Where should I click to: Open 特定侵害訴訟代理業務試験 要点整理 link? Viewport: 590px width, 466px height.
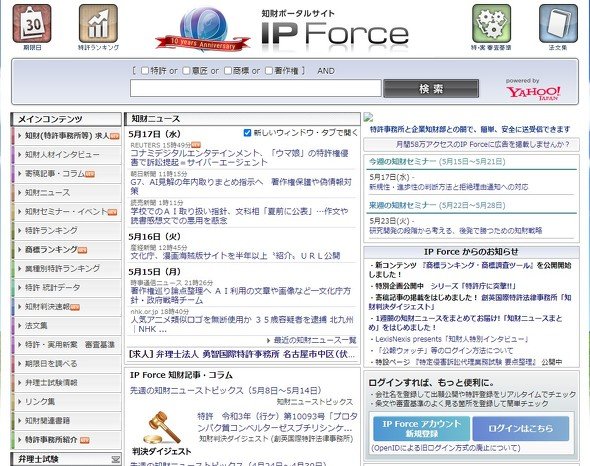point(475,362)
